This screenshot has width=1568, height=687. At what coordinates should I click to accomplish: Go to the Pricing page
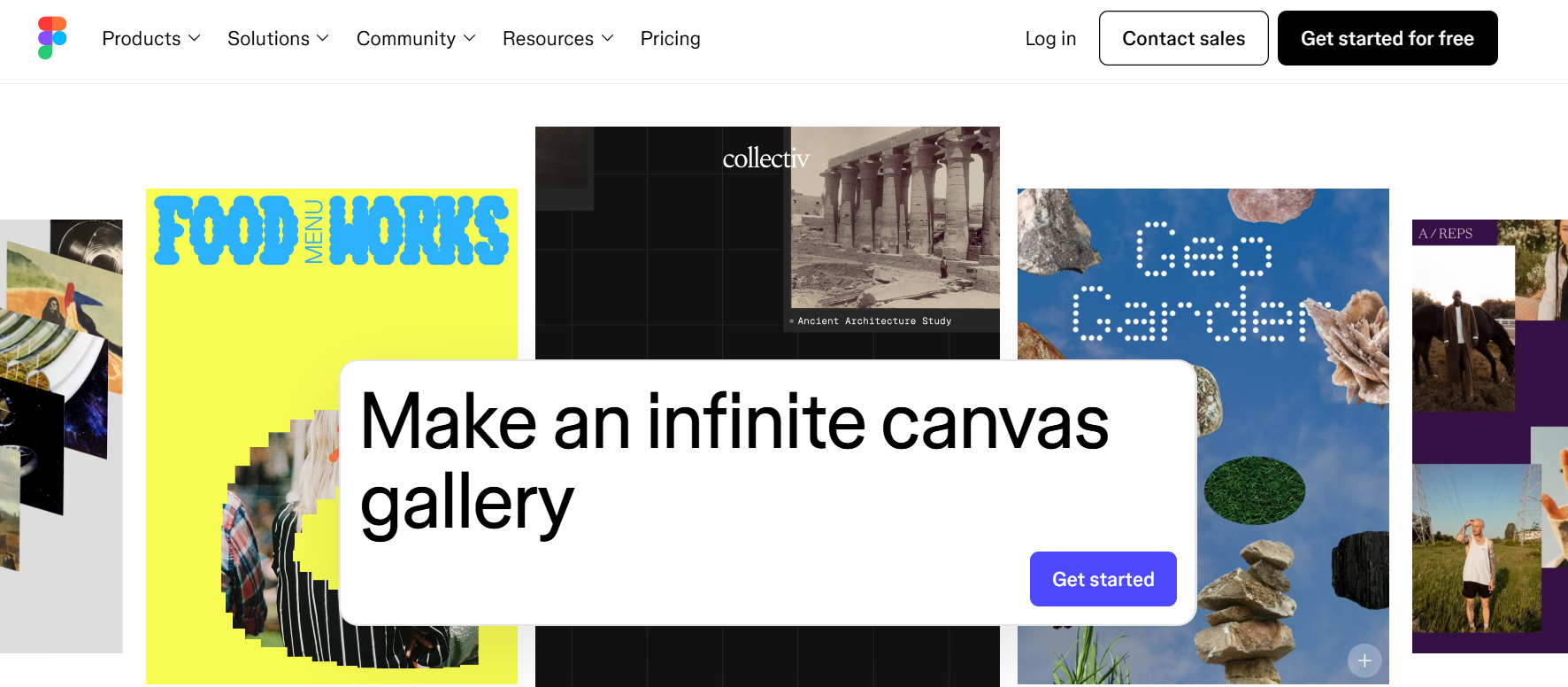coord(670,39)
